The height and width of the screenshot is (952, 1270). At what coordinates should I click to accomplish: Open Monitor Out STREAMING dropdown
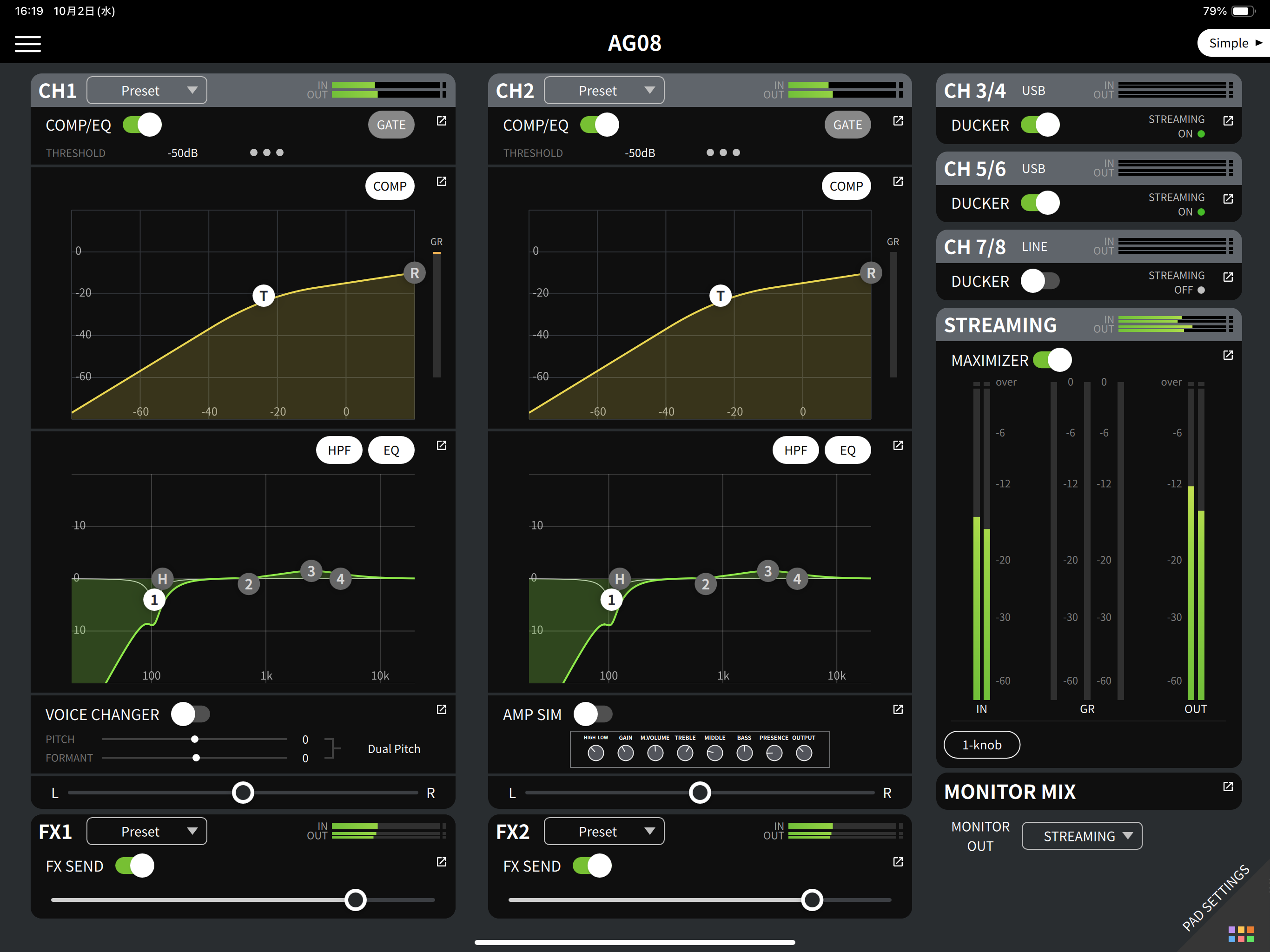(1082, 835)
